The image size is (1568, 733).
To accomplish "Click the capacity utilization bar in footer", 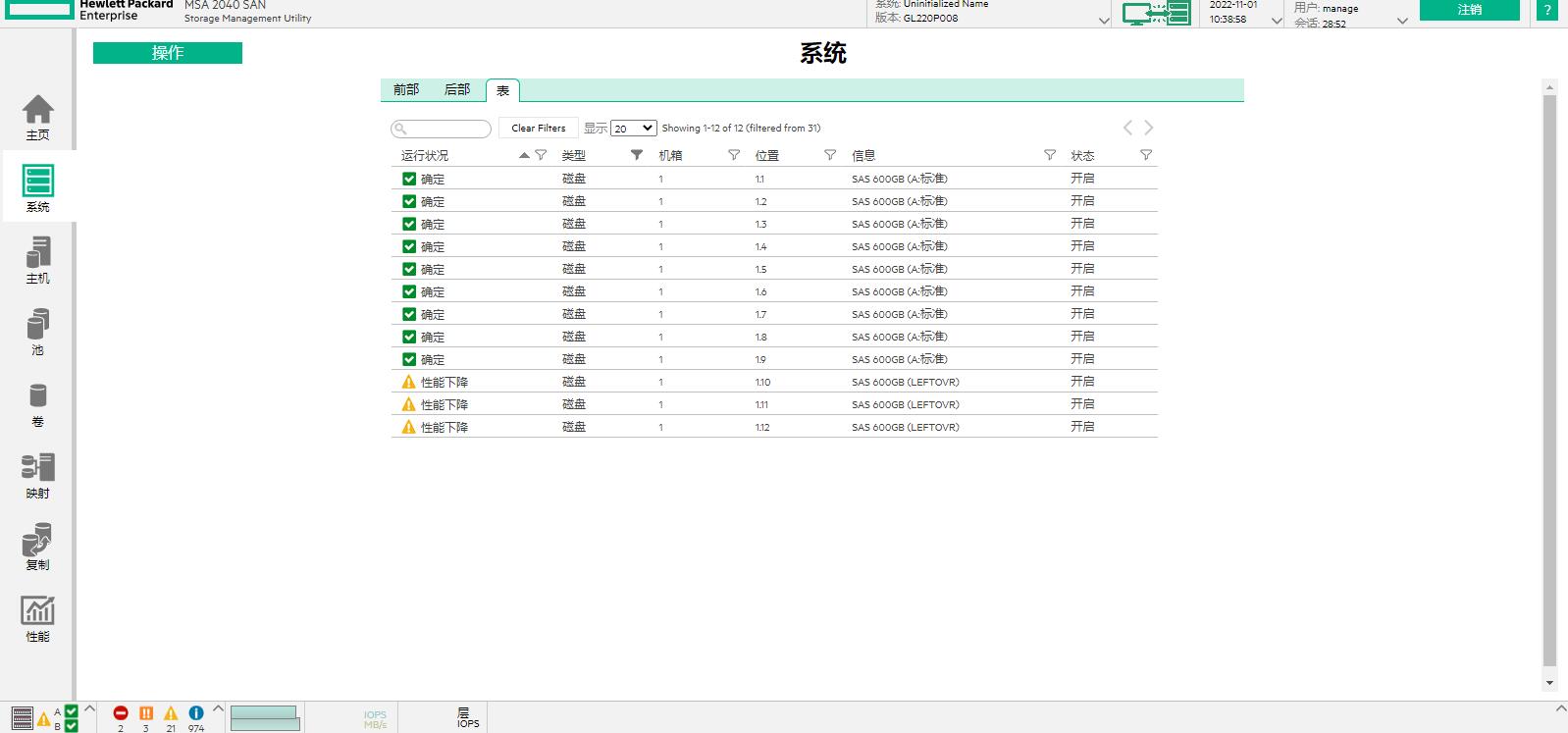I will click(x=264, y=717).
